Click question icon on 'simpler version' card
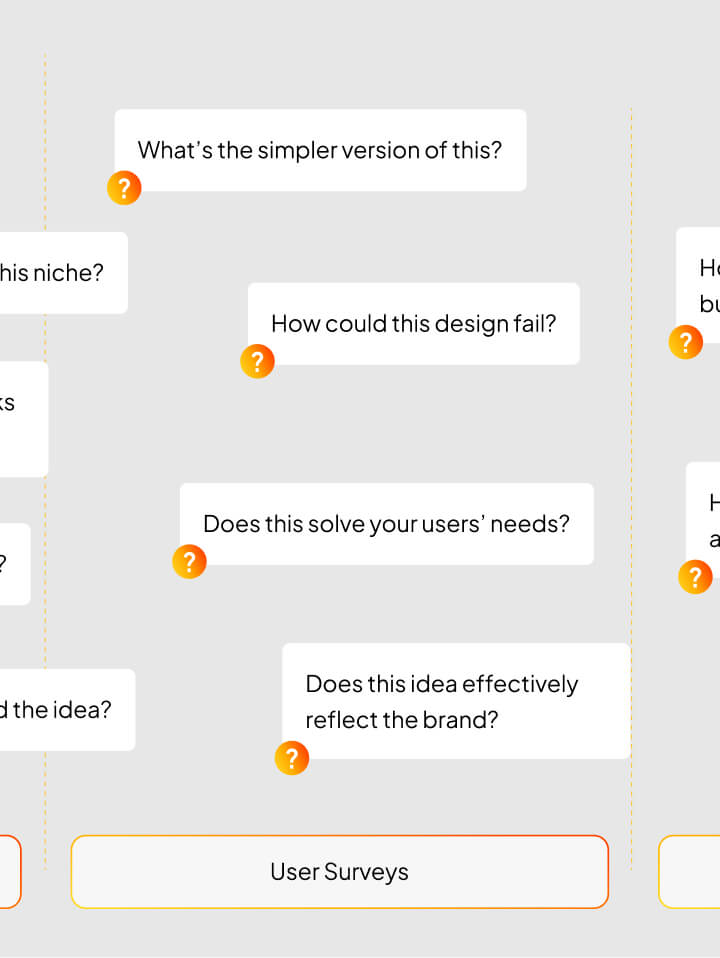Image resolution: width=720 pixels, height=958 pixels. (x=124, y=188)
